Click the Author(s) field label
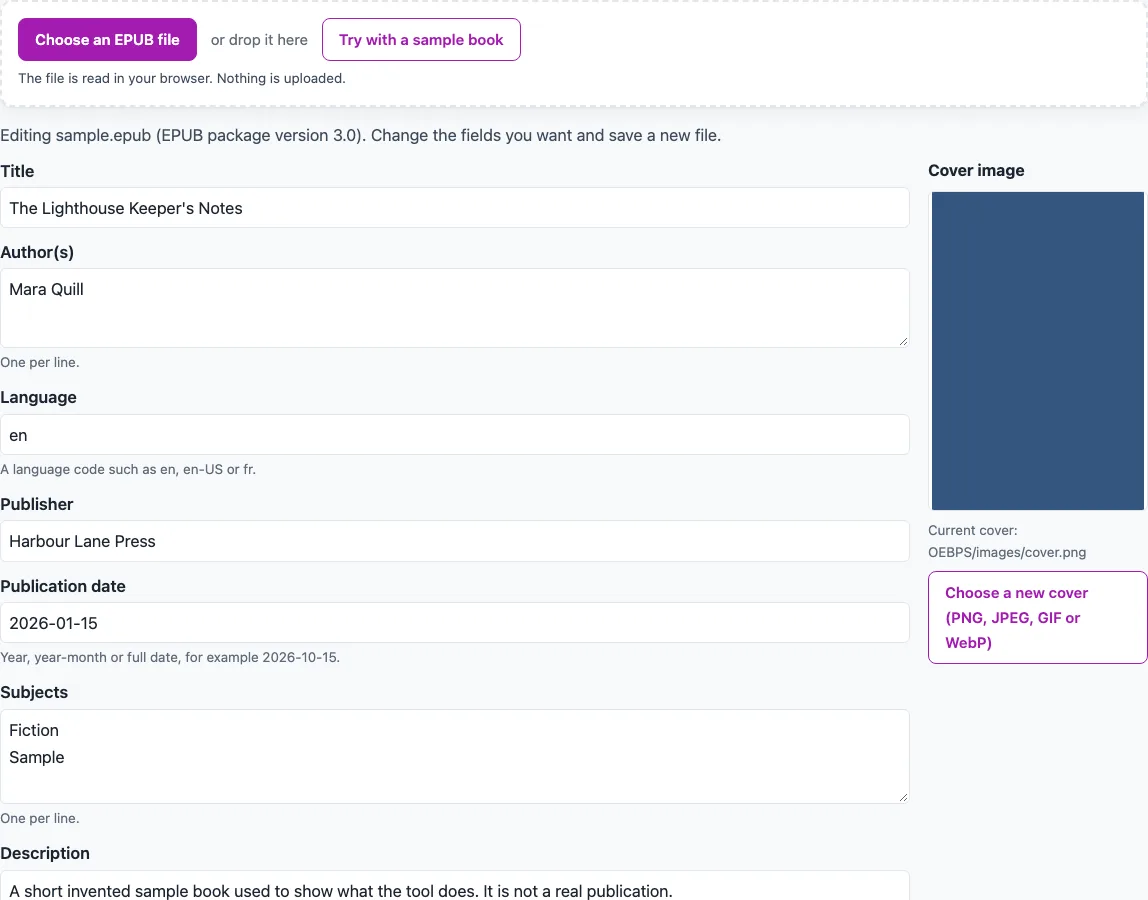 (x=37, y=253)
